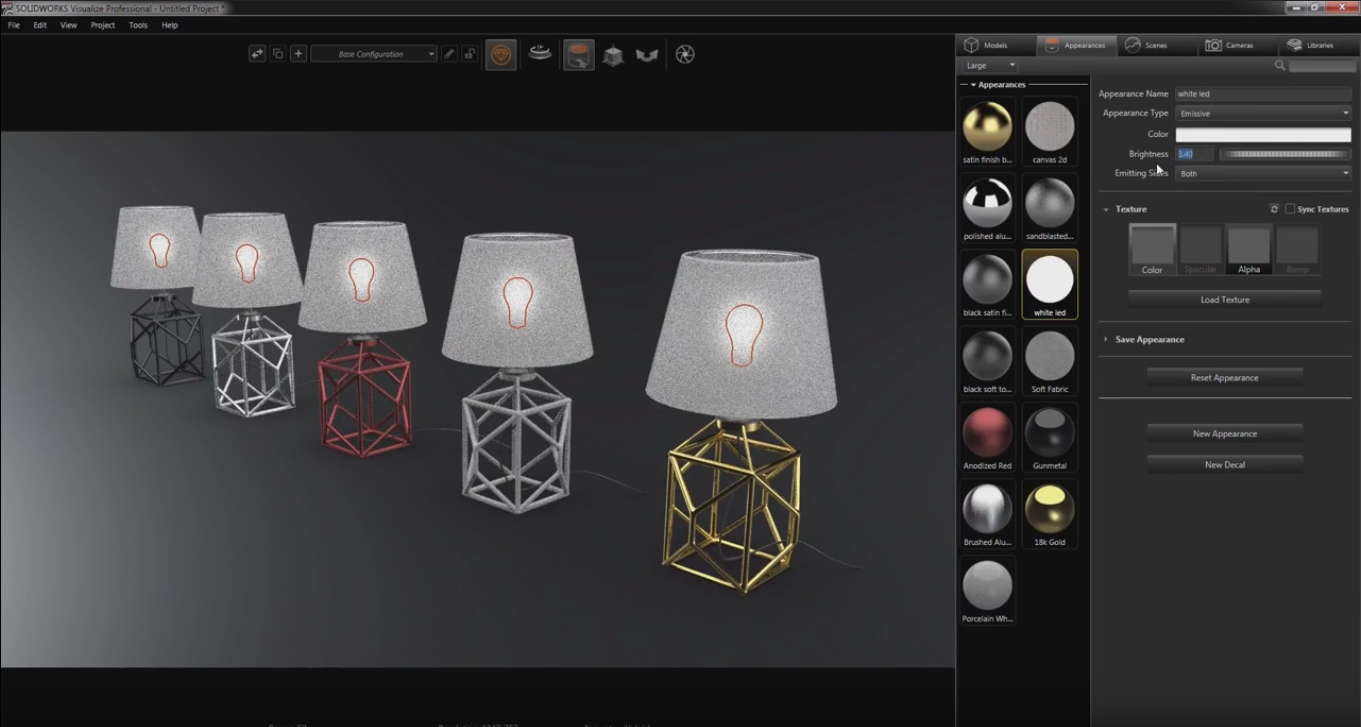Select the 18k Gold appearance thumbnail

click(x=1049, y=514)
